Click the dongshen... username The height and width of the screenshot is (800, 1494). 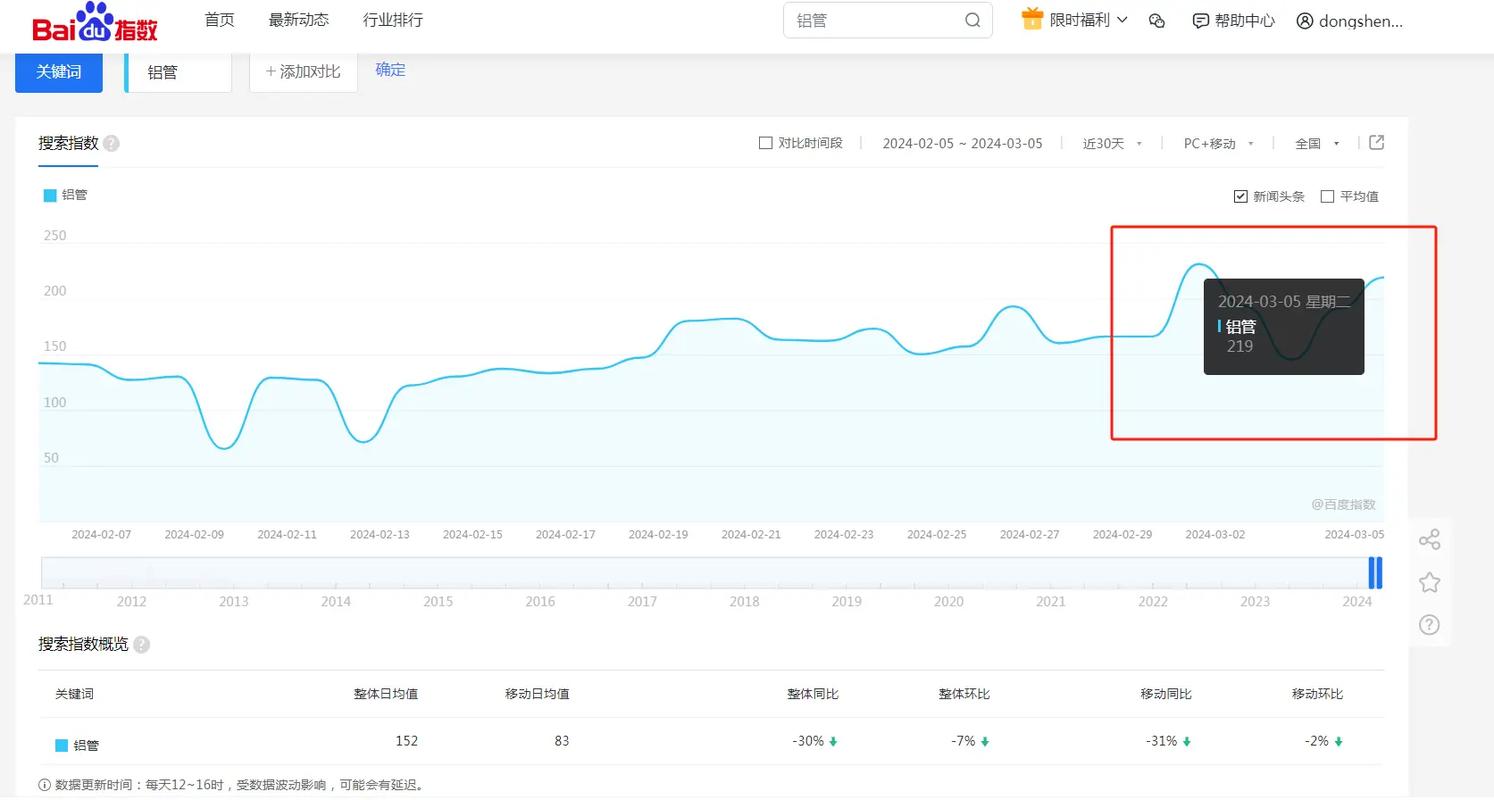(1361, 20)
